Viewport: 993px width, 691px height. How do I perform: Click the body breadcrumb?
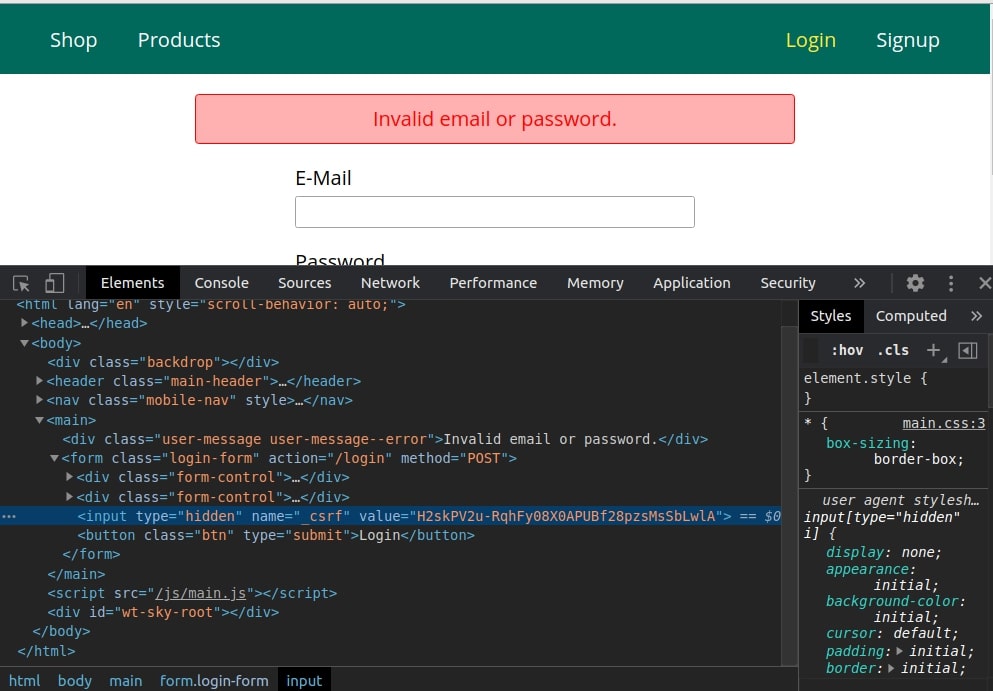coord(75,681)
